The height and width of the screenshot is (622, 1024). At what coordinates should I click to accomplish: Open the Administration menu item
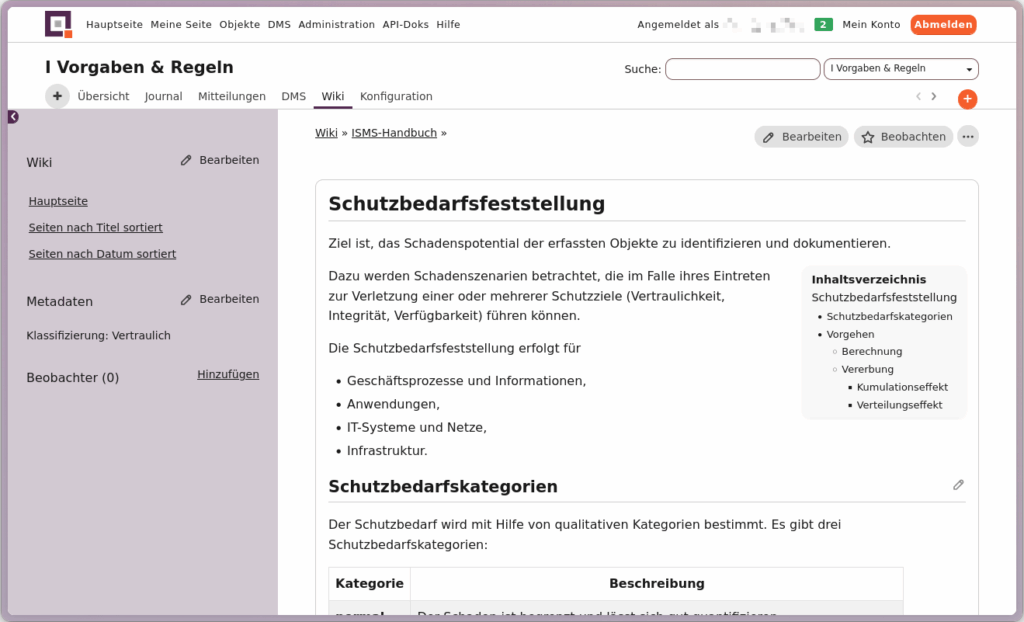[x=336, y=25]
